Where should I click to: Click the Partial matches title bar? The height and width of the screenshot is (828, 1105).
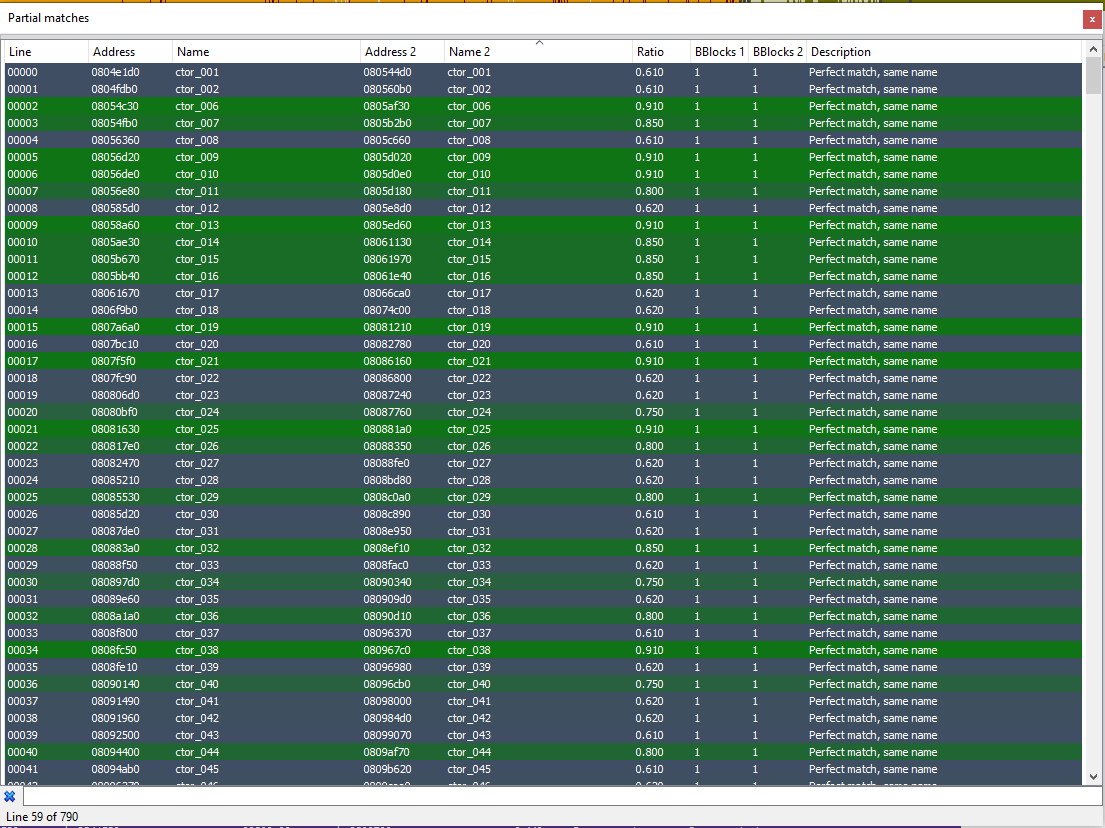pyautogui.click(x=400, y=18)
